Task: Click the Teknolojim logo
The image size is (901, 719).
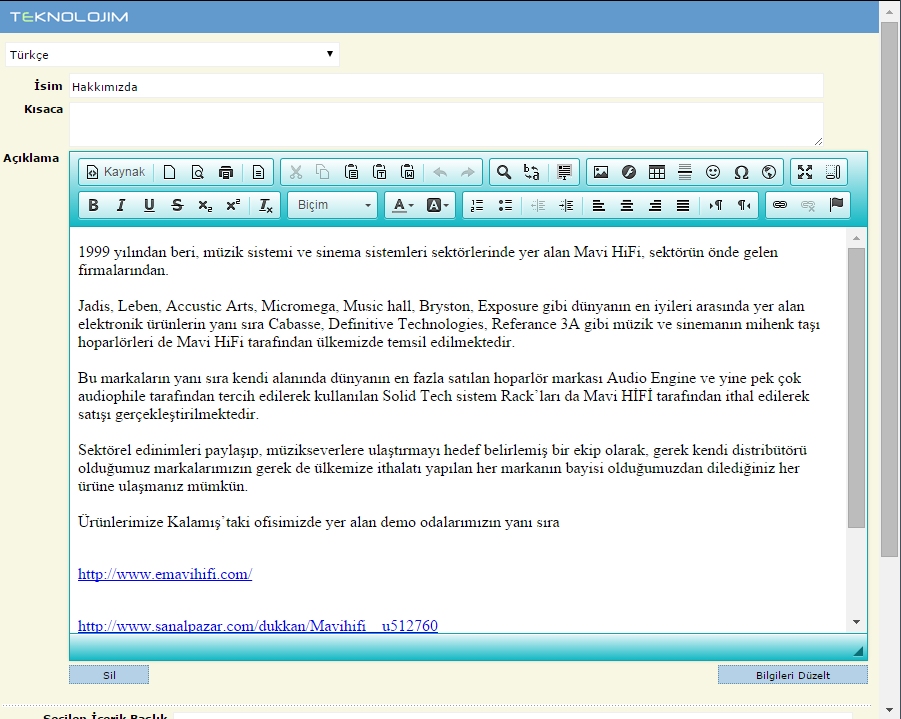Action: pos(69,17)
